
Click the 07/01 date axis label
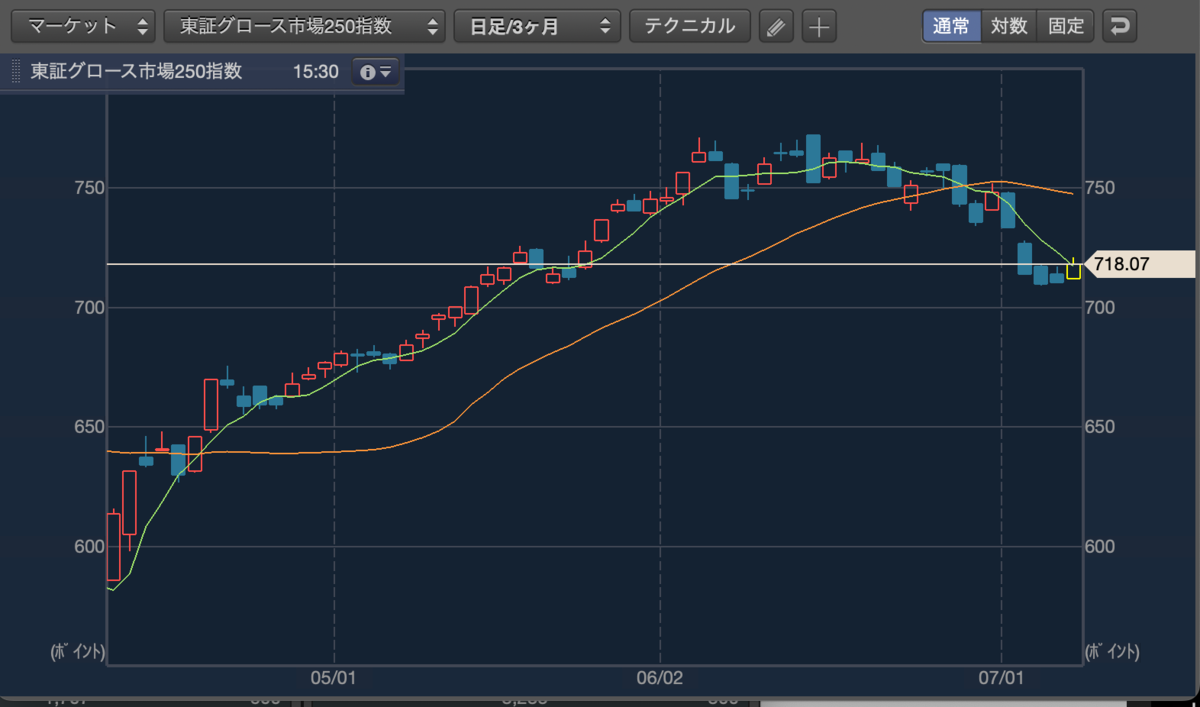click(1001, 677)
